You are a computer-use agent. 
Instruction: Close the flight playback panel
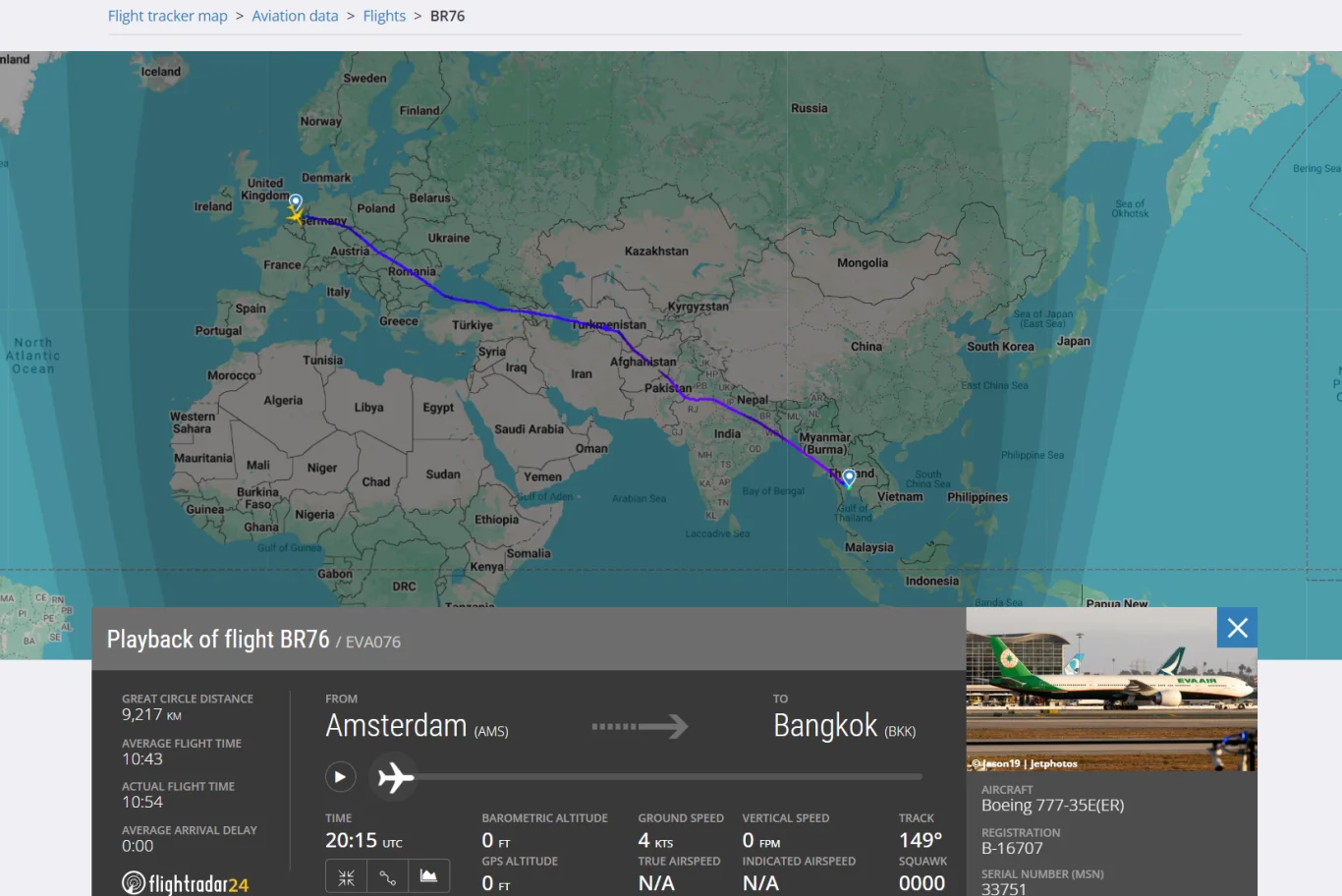point(1237,628)
